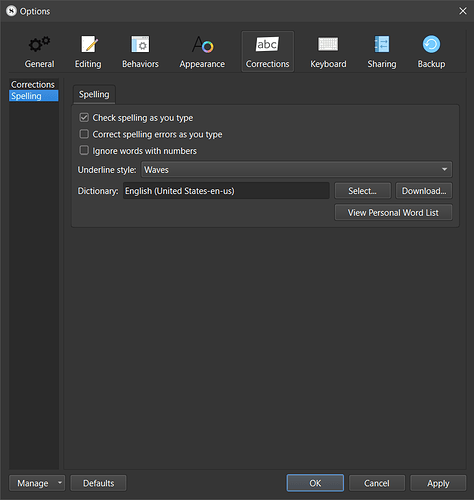This screenshot has height=500, width=474.
Task: Select Spelling in the left list
Action: tap(33, 96)
